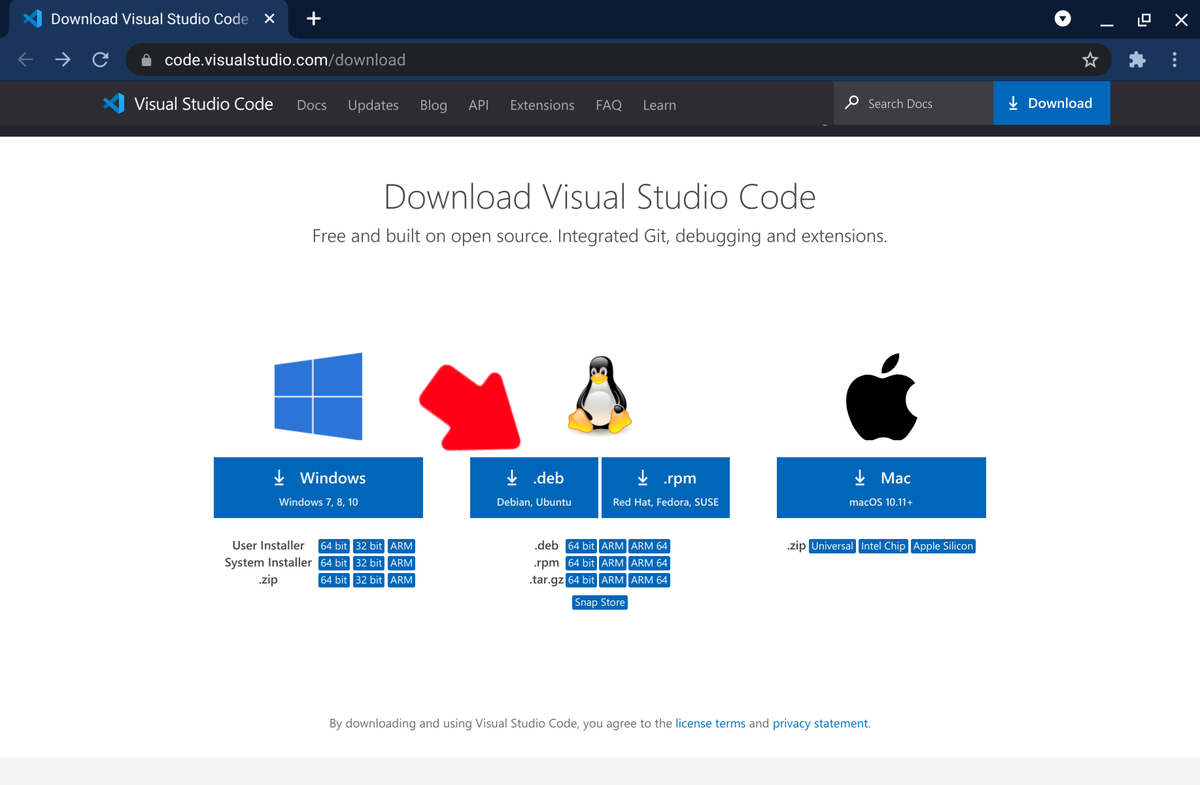Close the Download Visual Studio Code tab
Image resolution: width=1200 pixels, height=785 pixels.
(269, 19)
